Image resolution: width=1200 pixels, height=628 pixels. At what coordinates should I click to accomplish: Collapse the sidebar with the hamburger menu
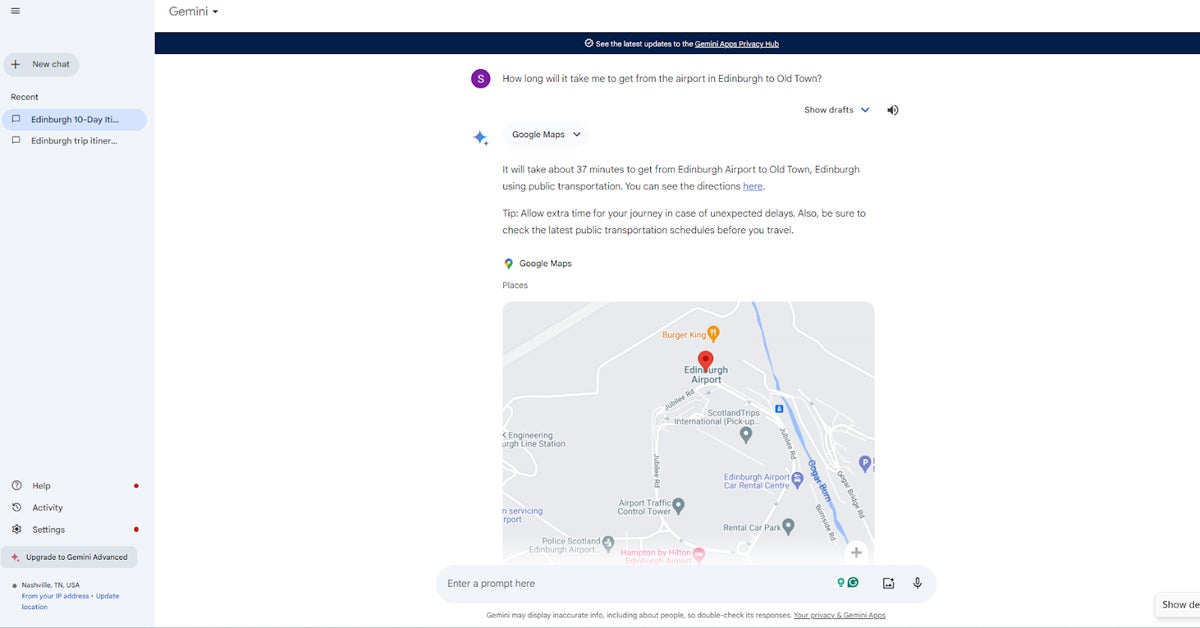15,11
